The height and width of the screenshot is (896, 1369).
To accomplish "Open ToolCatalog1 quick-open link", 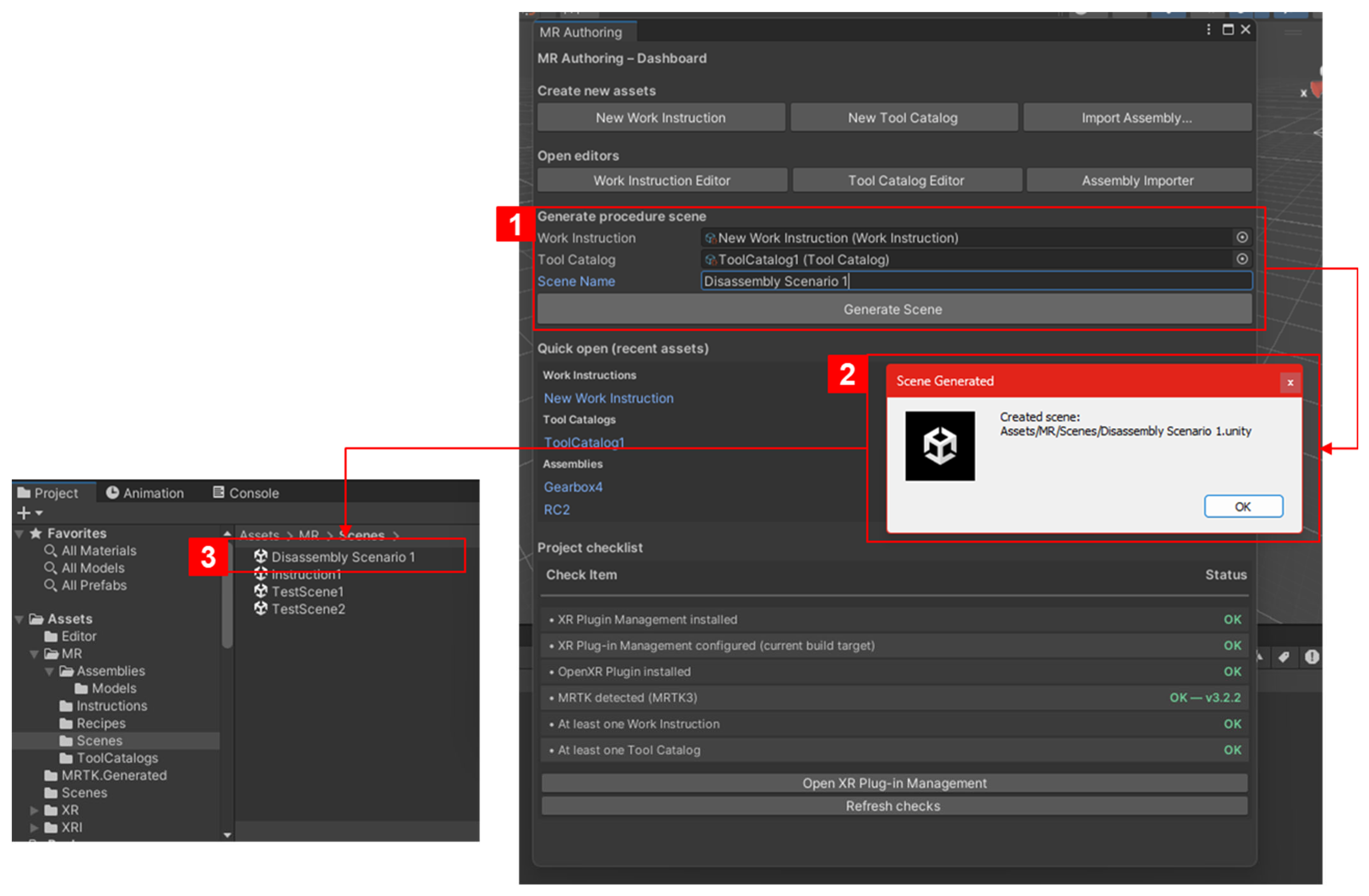I will coord(584,443).
